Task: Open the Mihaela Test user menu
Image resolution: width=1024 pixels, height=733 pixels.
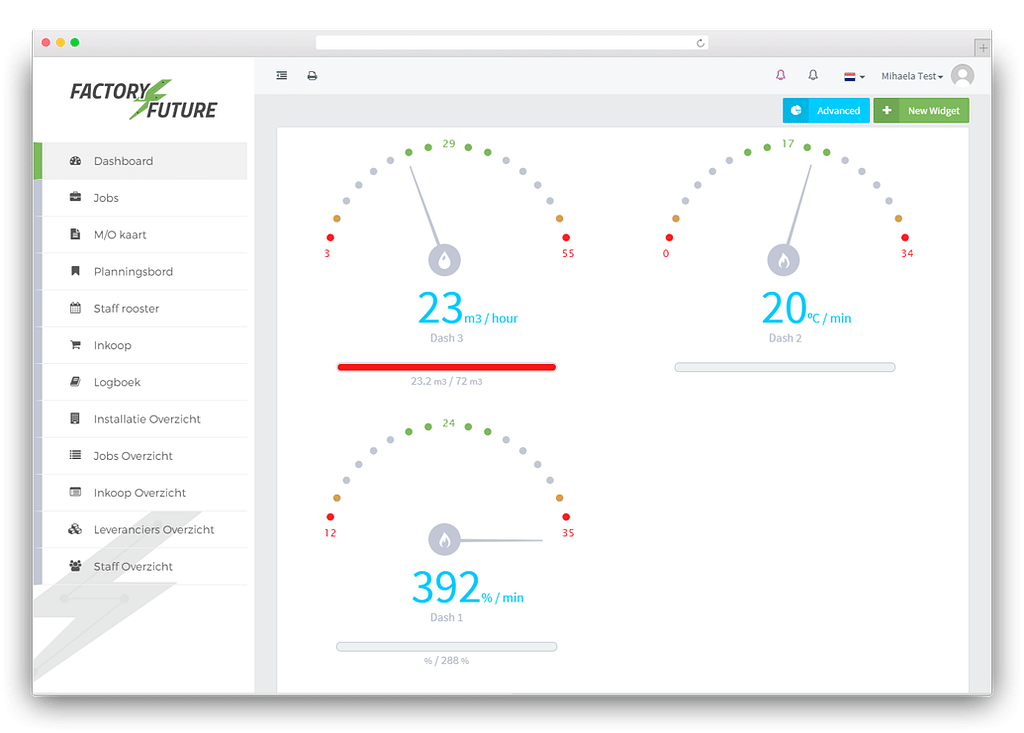Action: tap(912, 76)
